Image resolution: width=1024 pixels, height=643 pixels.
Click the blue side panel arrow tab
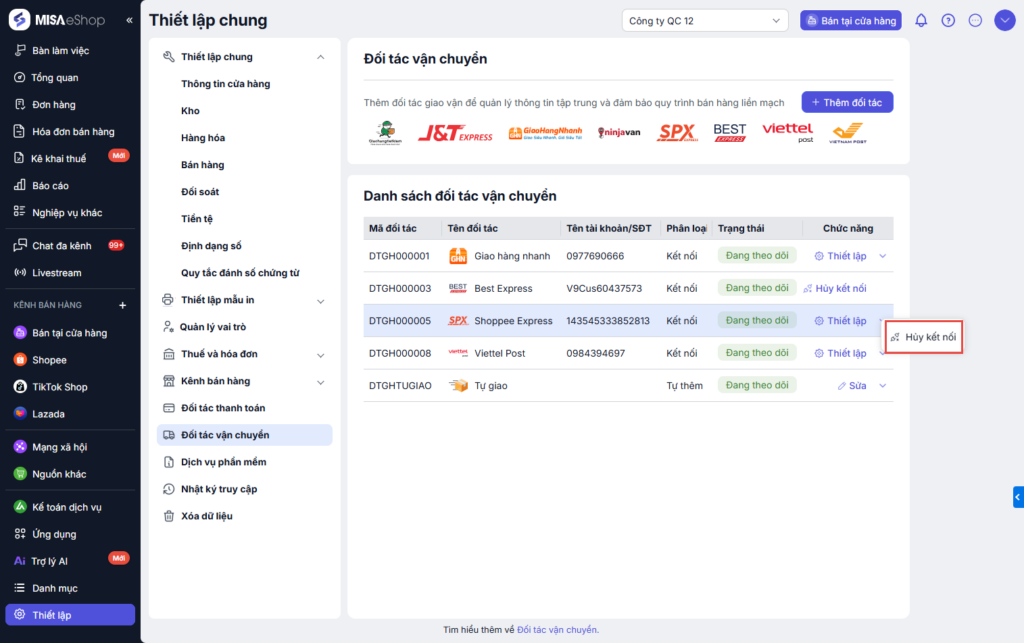click(1018, 496)
